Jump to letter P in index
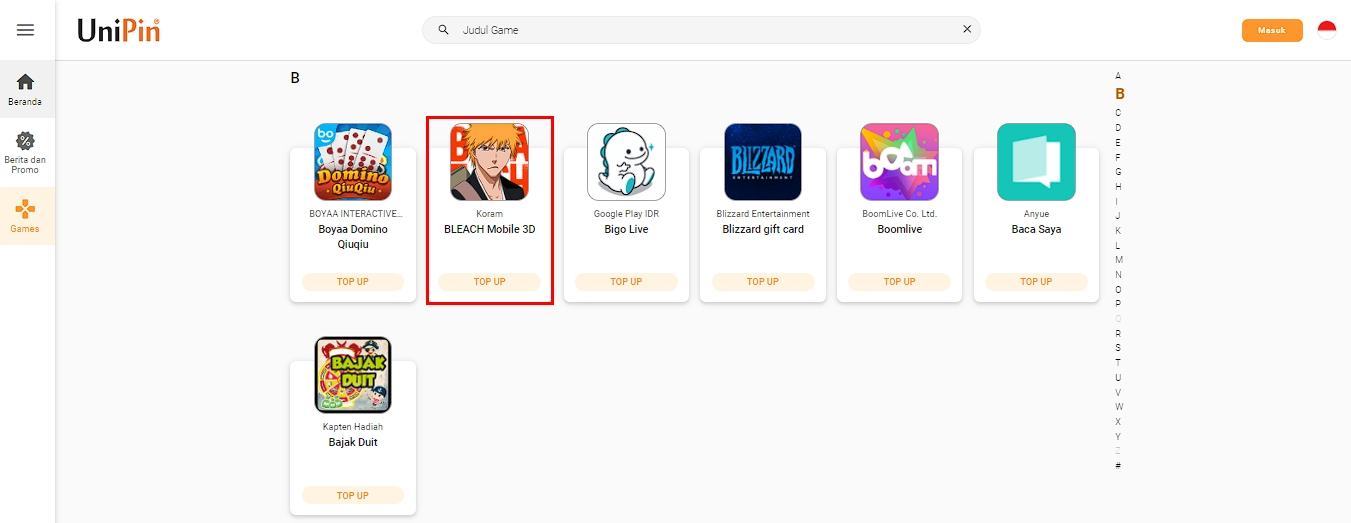 1118,304
